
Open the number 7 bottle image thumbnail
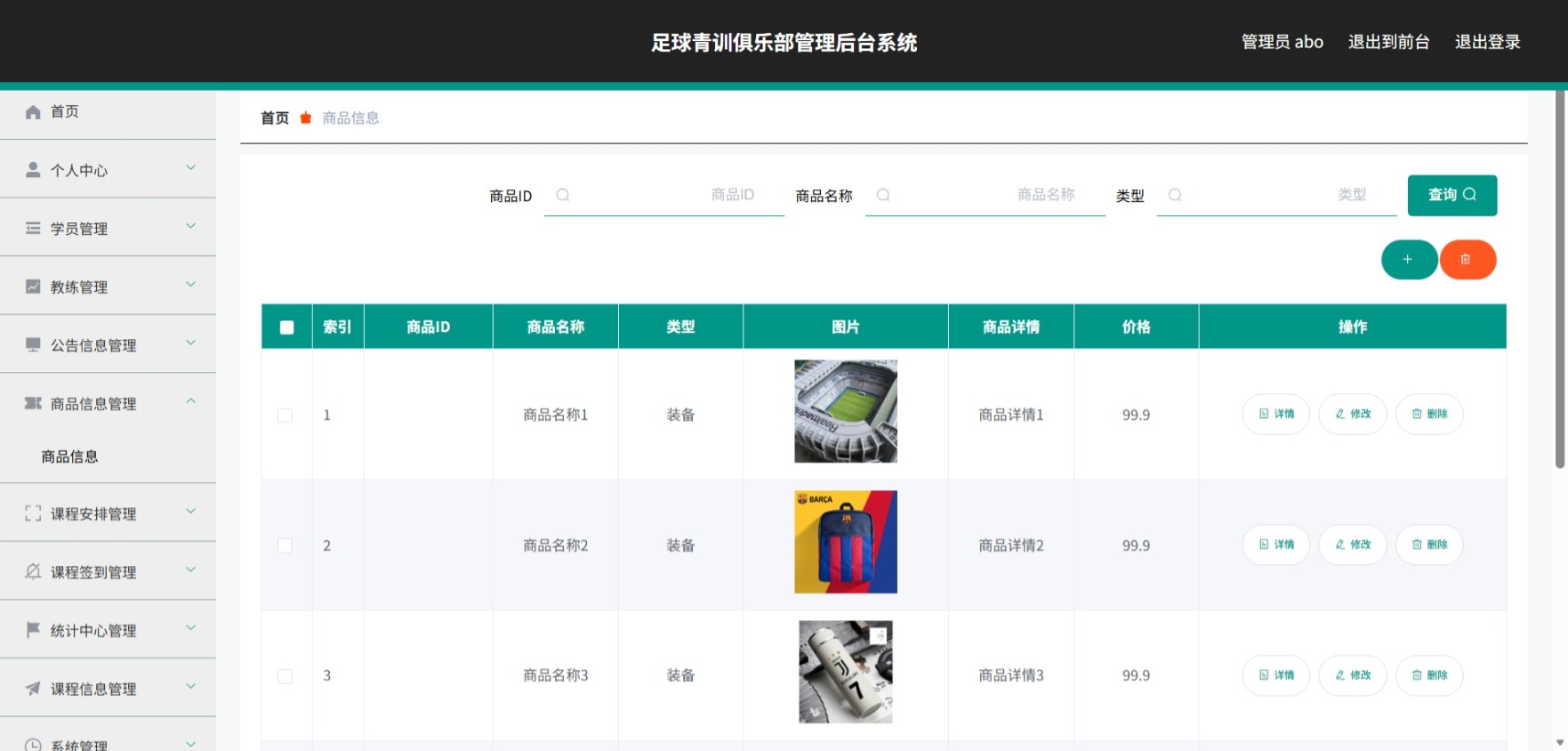(x=846, y=672)
